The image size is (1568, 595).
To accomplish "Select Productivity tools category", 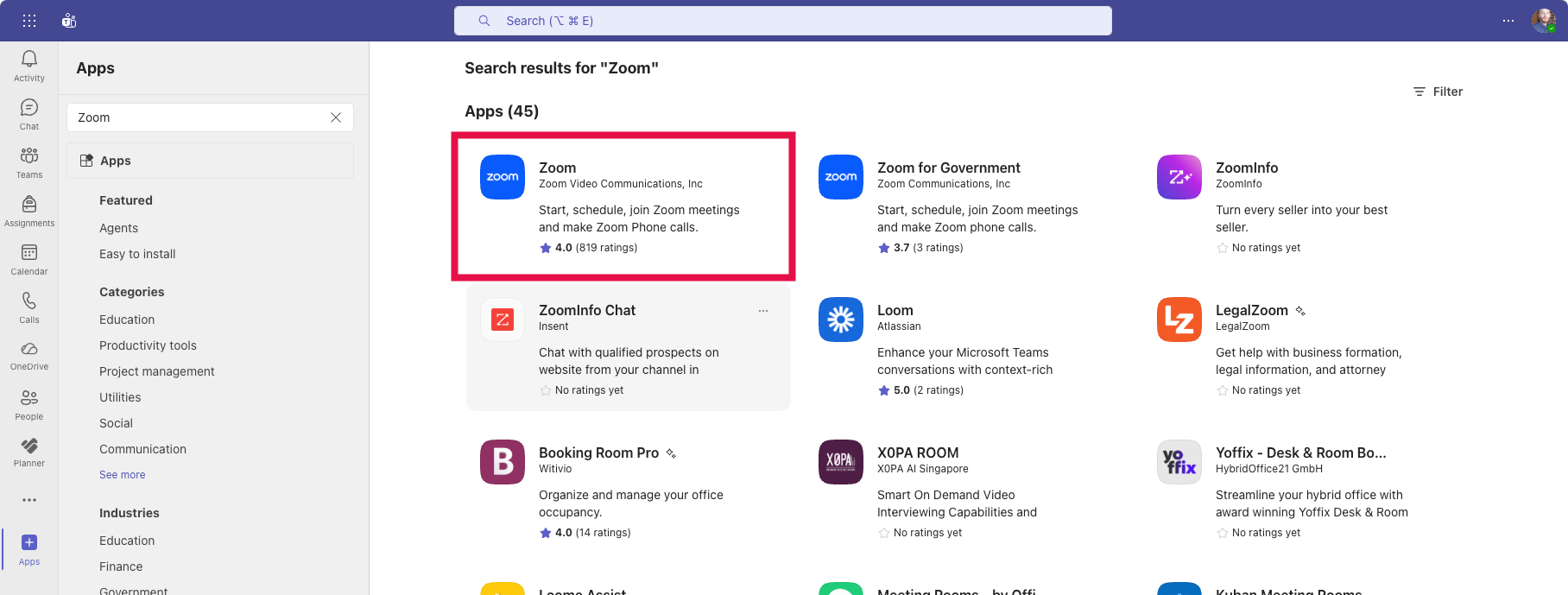I will coord(148,345).
